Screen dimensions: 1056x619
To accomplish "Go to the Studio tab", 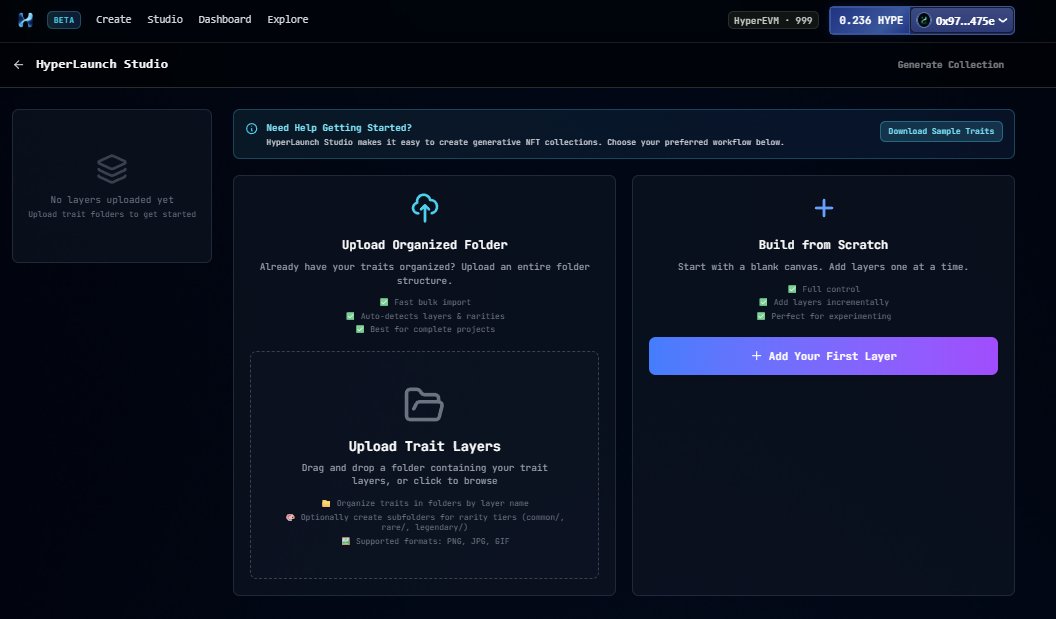I will pos(165,20).
